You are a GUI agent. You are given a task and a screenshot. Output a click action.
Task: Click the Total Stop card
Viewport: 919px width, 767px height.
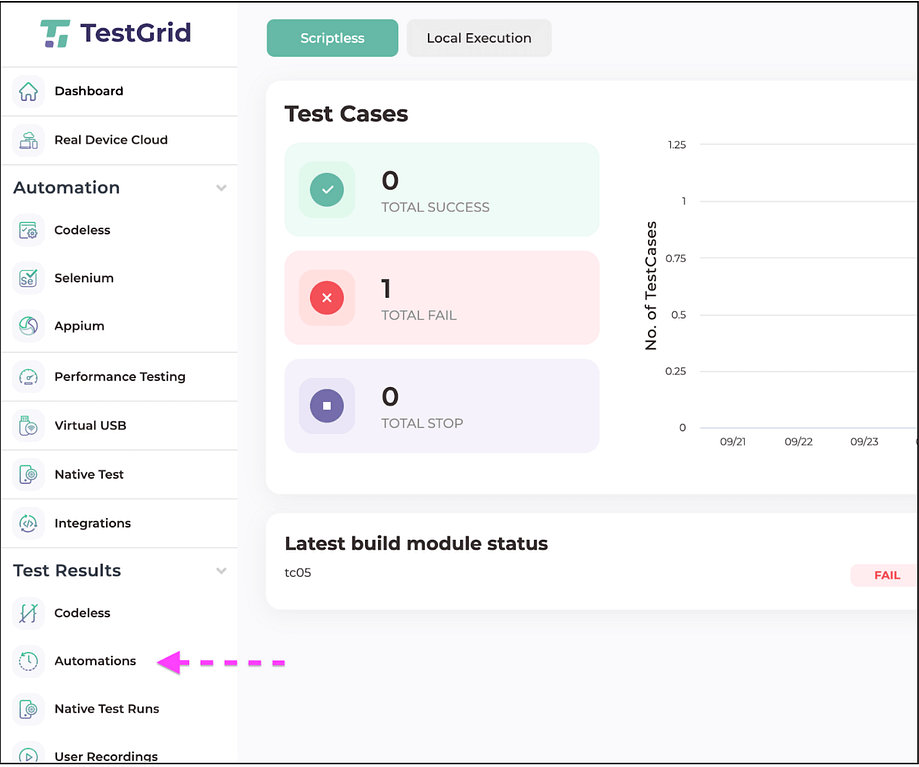tap(442, 406)
